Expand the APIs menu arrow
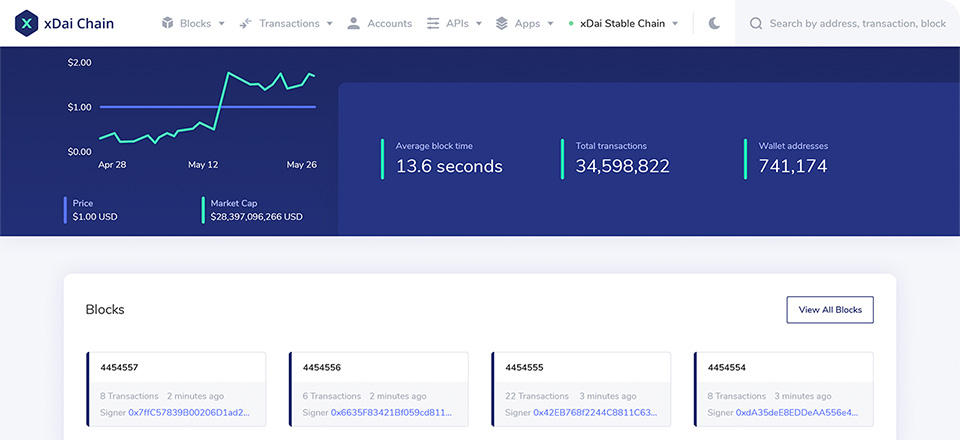The image size is (960, 440). pos(479,24)
